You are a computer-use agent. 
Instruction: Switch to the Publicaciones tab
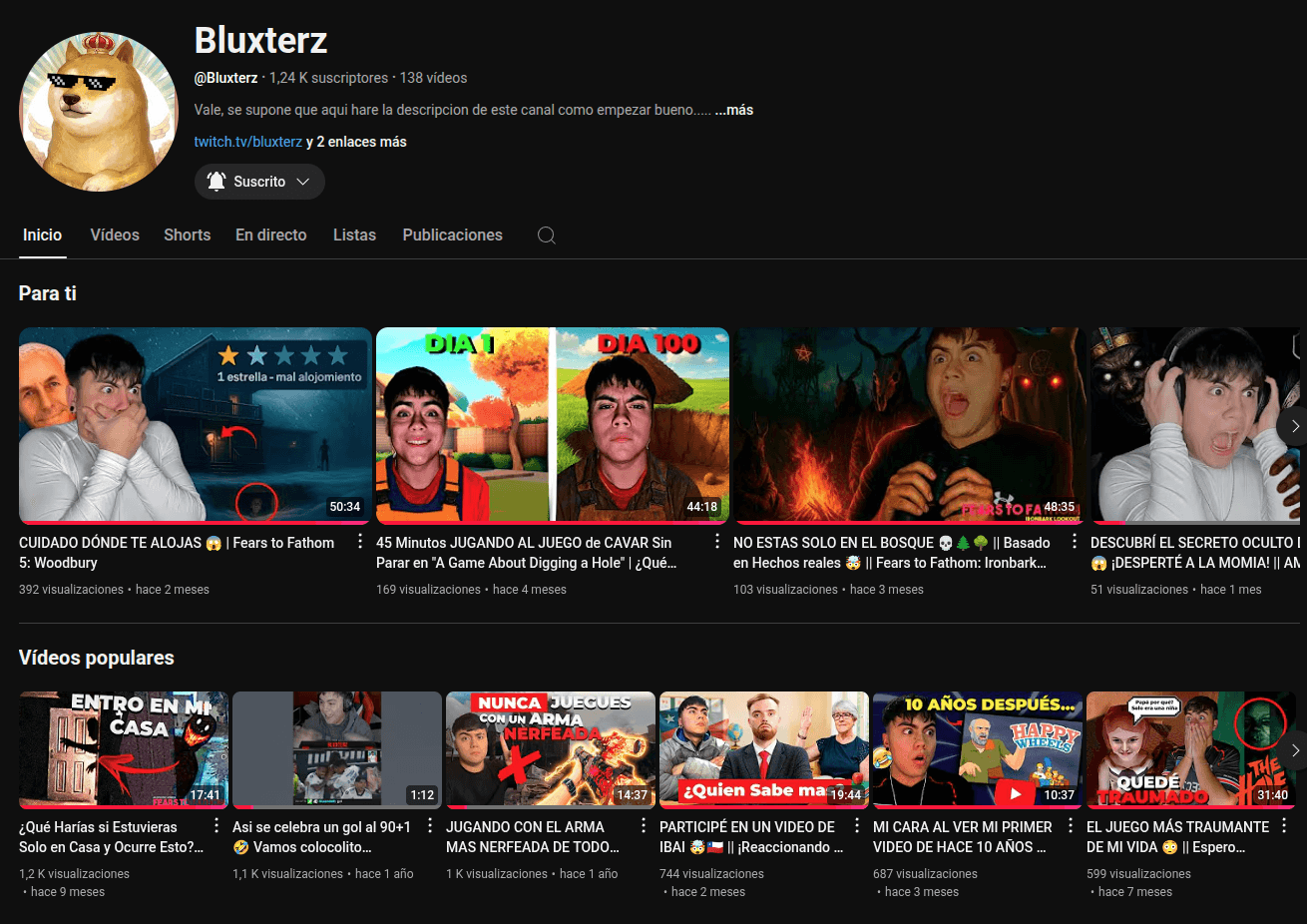click(453, 235)
